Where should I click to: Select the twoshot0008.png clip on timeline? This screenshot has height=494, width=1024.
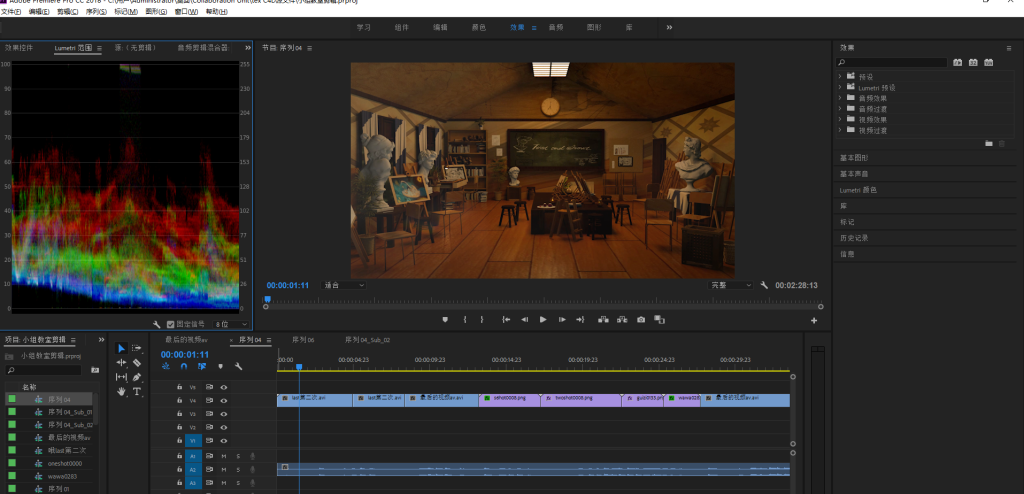pyautogui.click(x=581, y=401)
